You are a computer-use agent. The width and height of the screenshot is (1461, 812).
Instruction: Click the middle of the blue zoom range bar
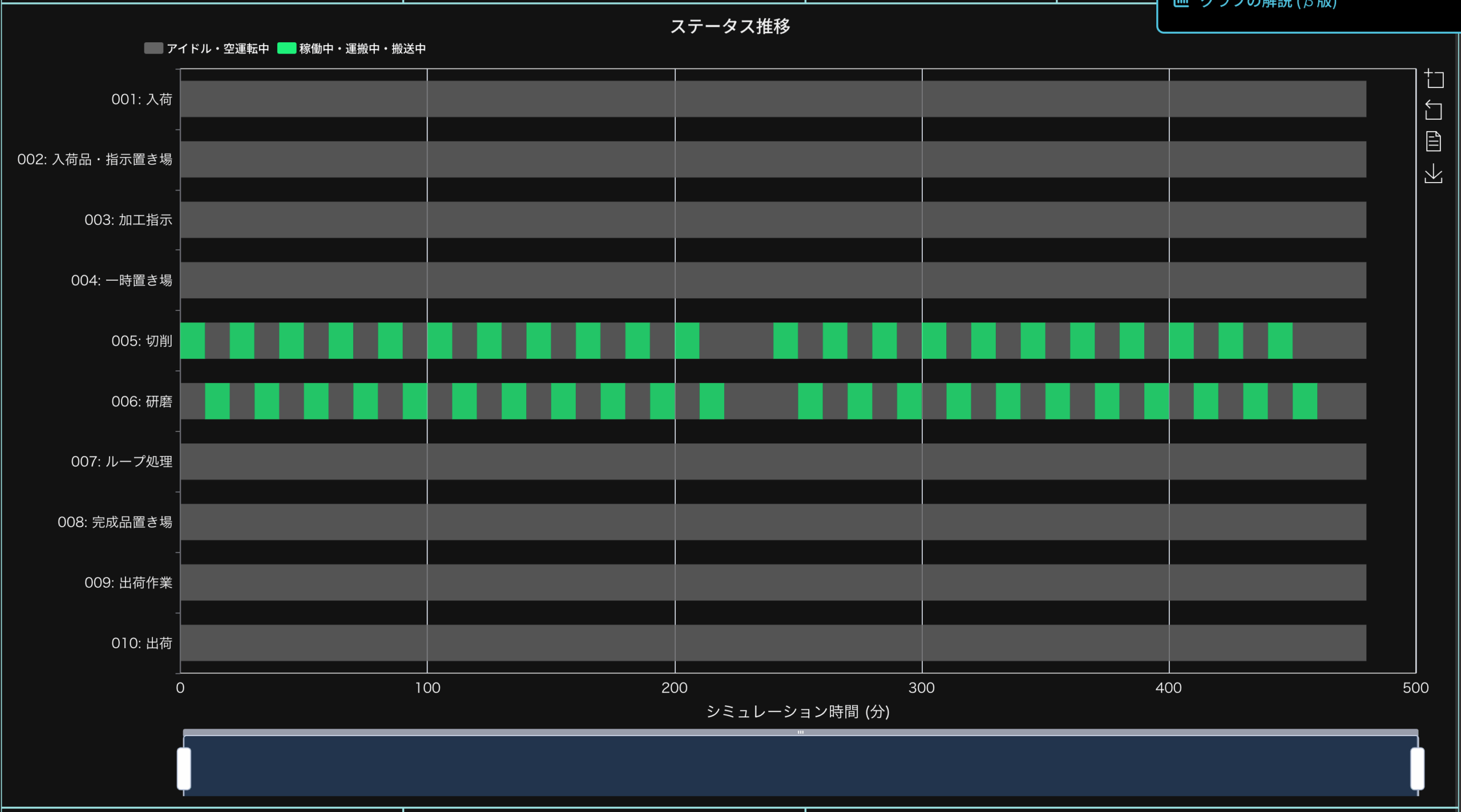pyautogui.click(x=800, y=766)
